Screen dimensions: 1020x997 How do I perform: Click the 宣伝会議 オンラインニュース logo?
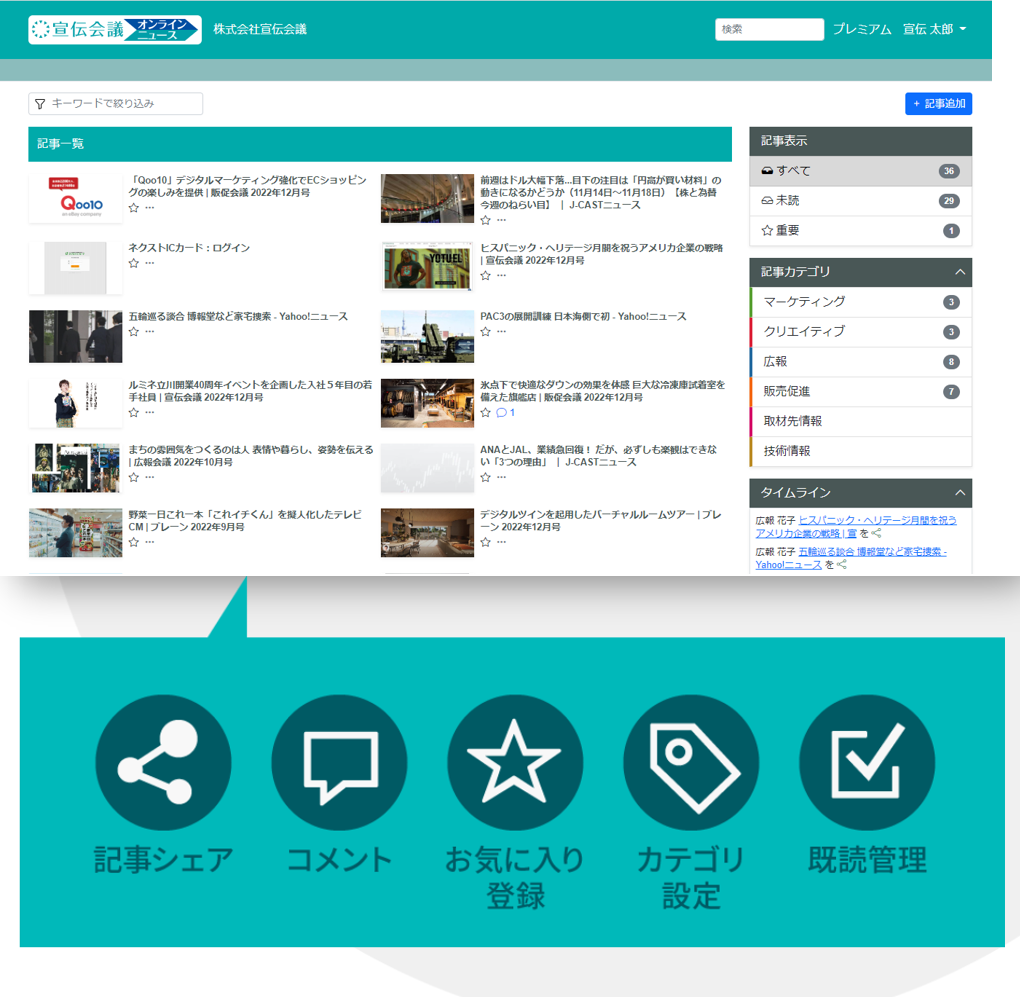[114, 29]
